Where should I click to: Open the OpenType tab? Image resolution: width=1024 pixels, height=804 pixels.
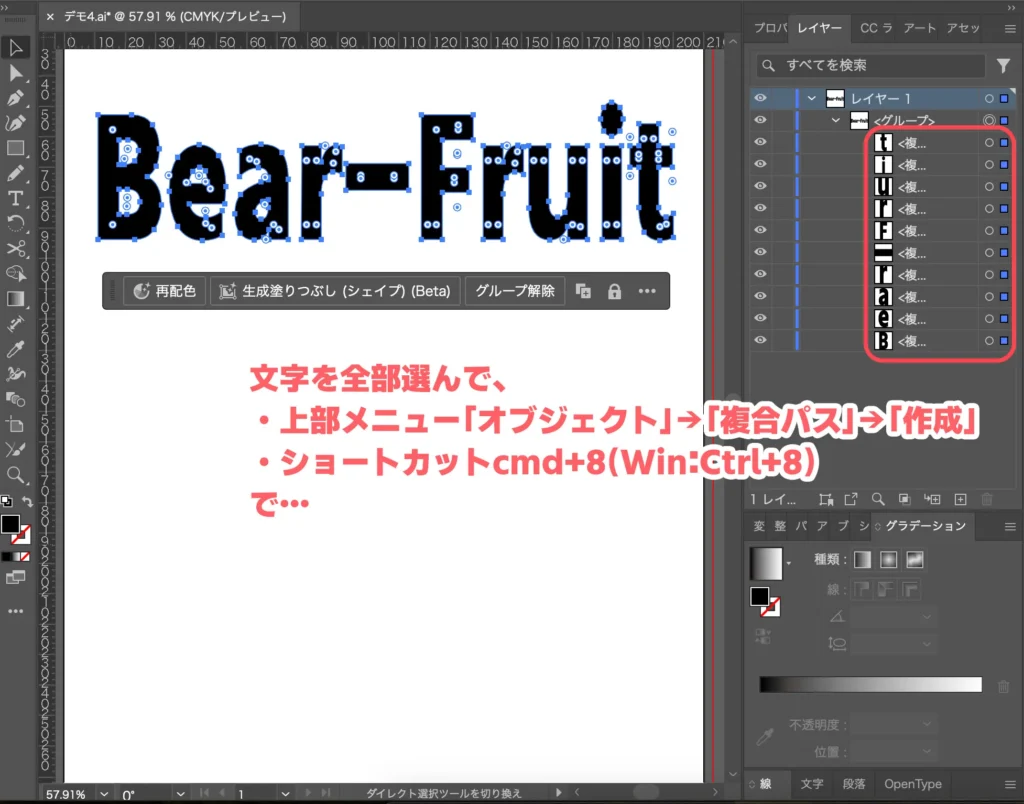(x=913, y=784)
